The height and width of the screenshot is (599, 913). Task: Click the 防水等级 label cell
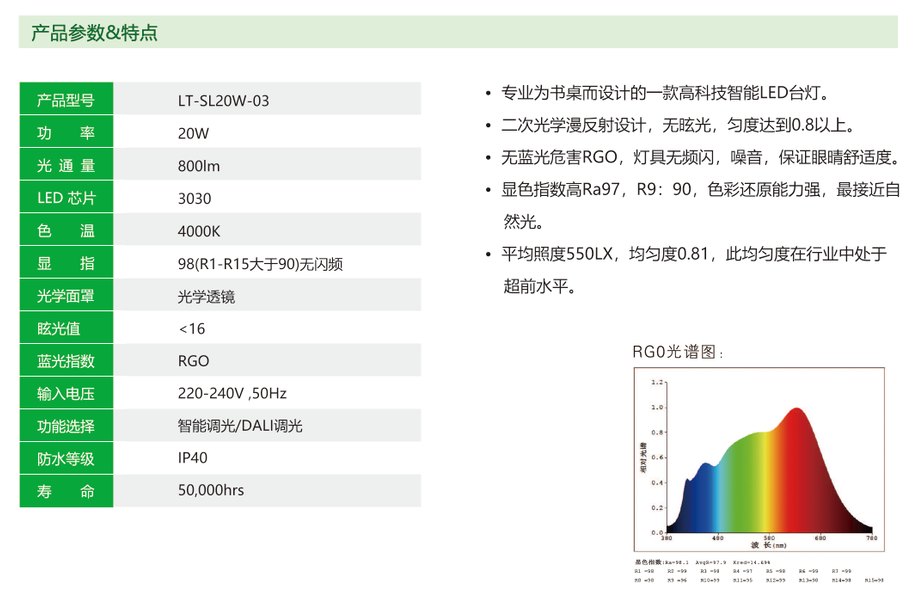coord(66,459)
